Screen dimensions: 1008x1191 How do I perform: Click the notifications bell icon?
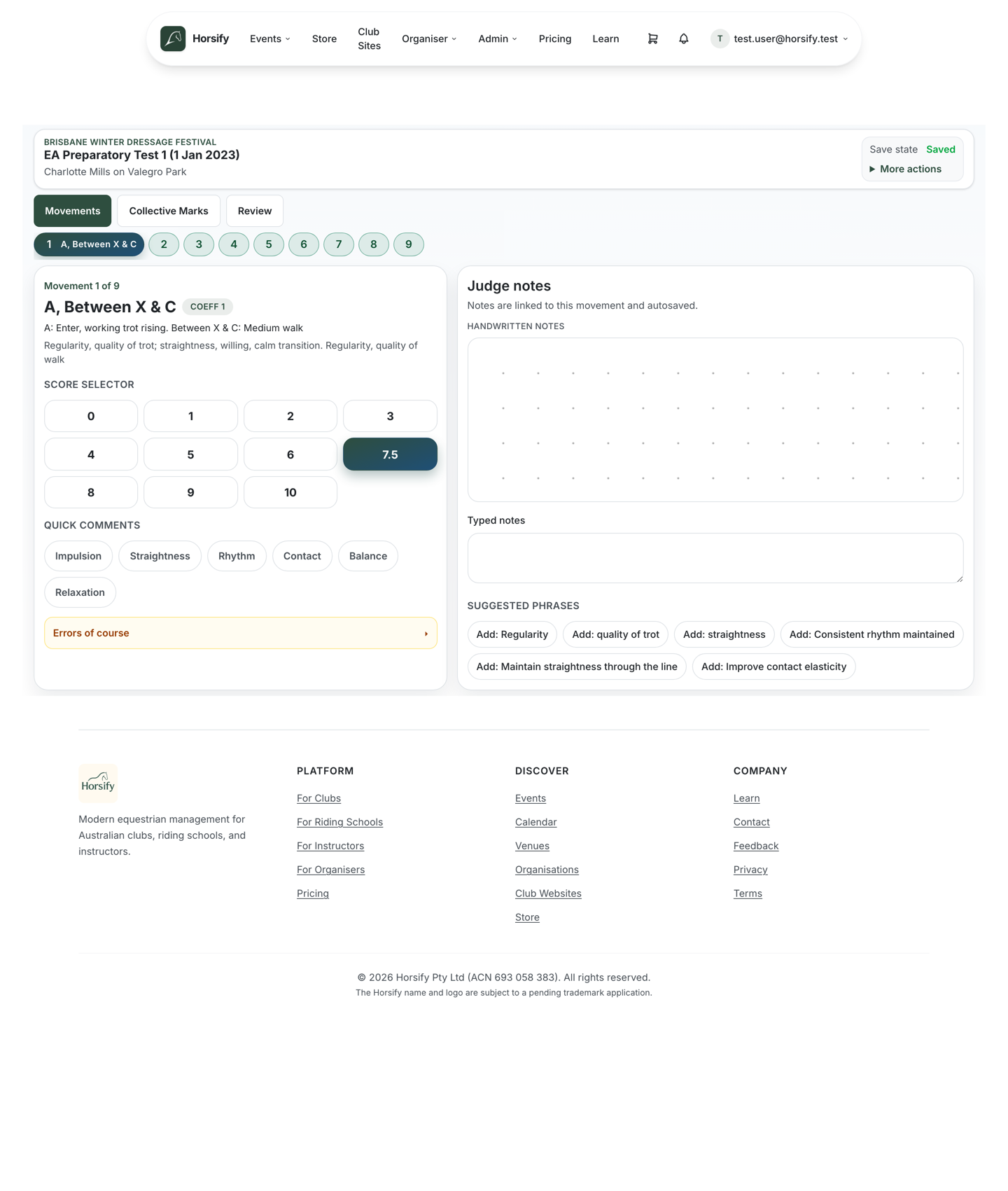point(684,39)
